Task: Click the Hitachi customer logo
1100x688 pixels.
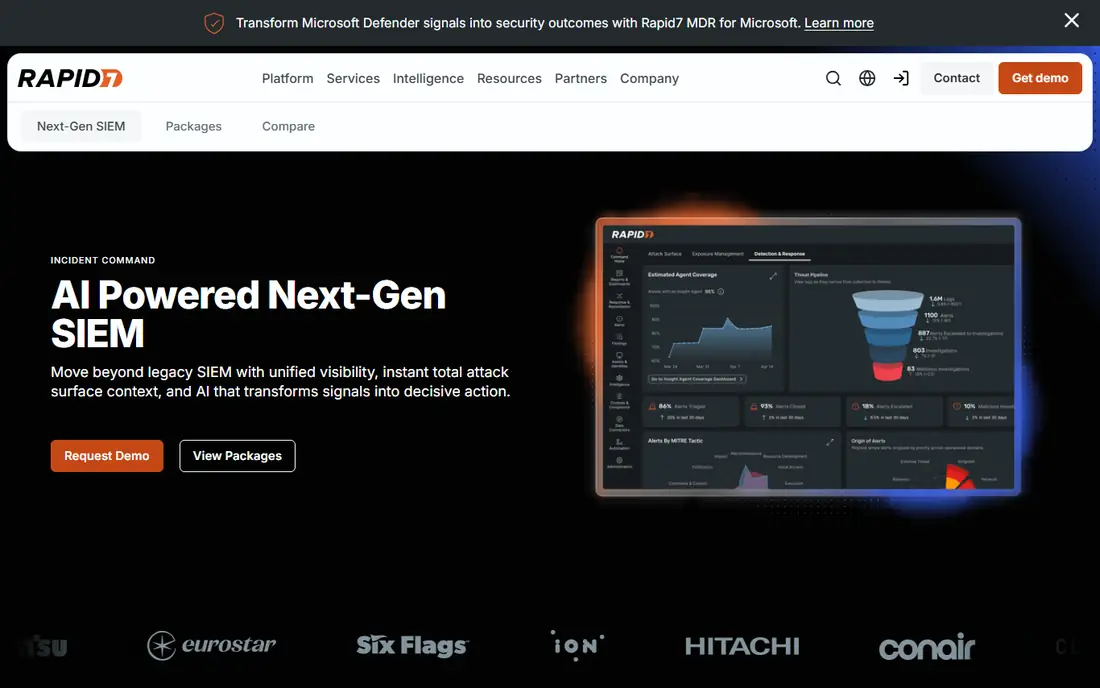Action: pos(742,646)
